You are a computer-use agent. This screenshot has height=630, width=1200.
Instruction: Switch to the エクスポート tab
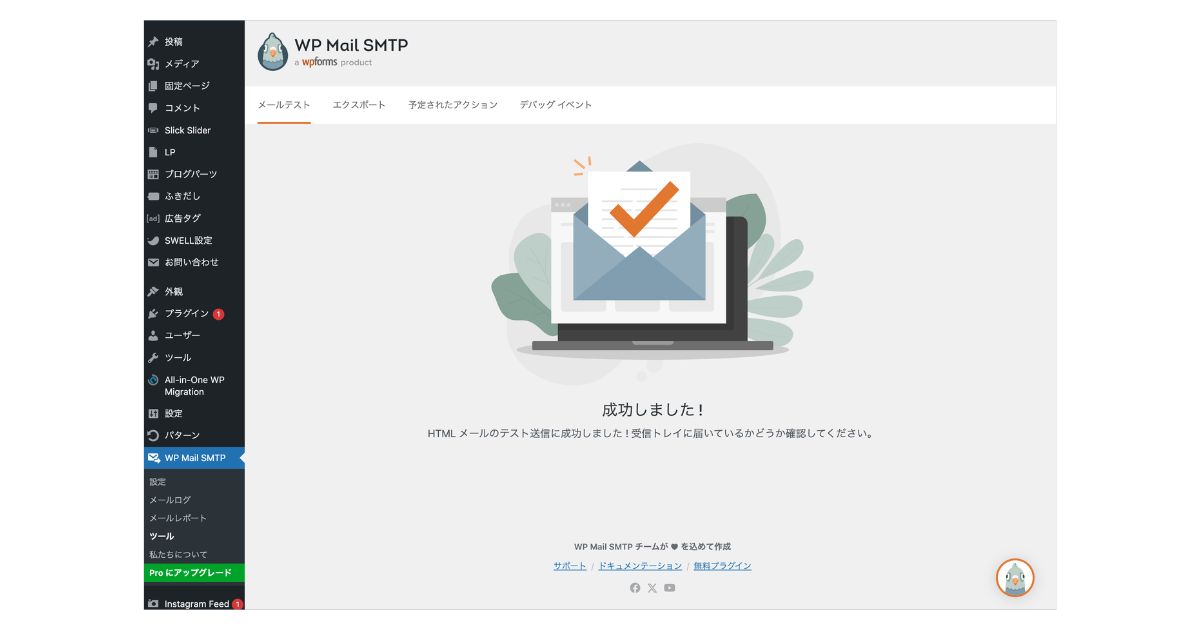(x=359, y=105)
